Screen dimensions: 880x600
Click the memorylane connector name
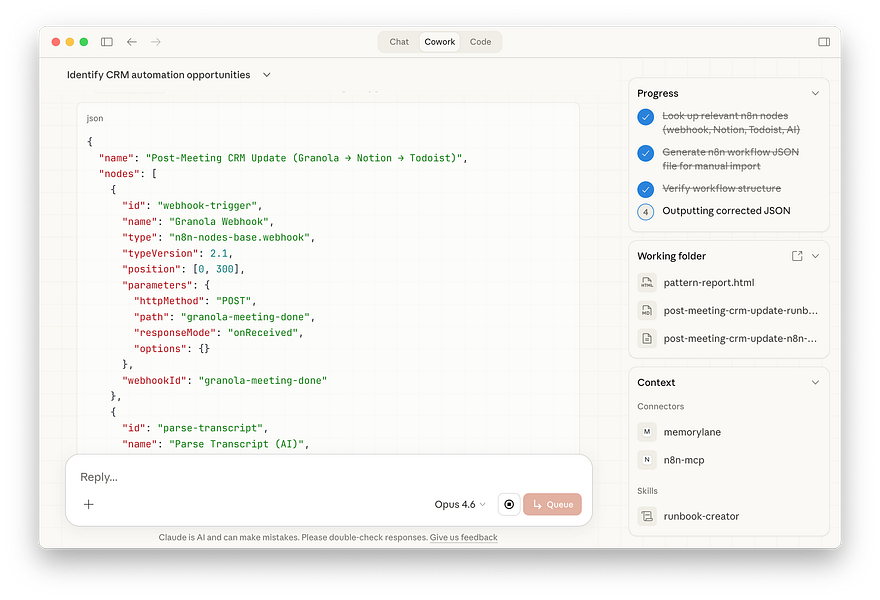point(692,432)
